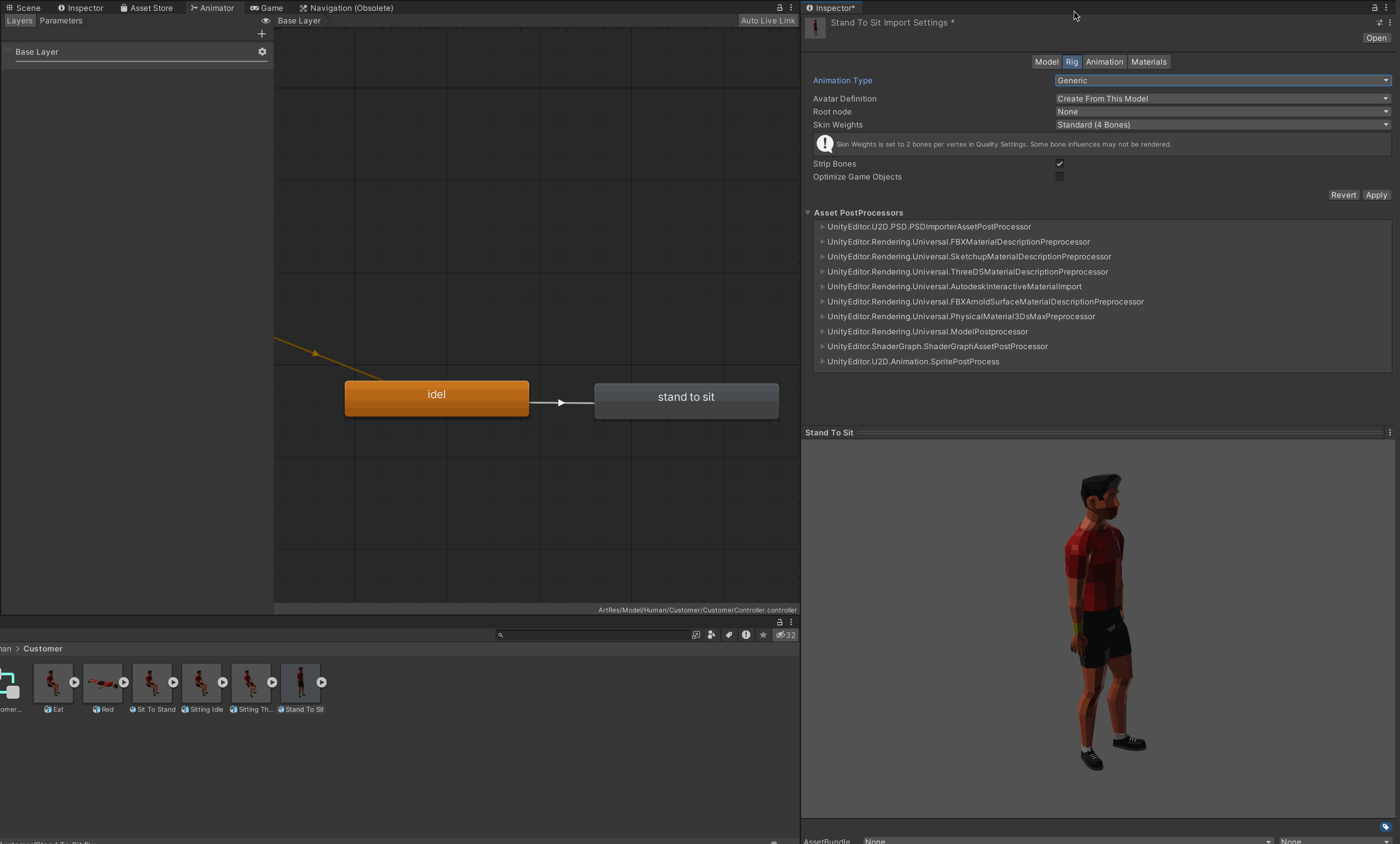This screenshot has height=844, width=1400.
Task: Open search results in a new window icon
Action: click(696, 635)
